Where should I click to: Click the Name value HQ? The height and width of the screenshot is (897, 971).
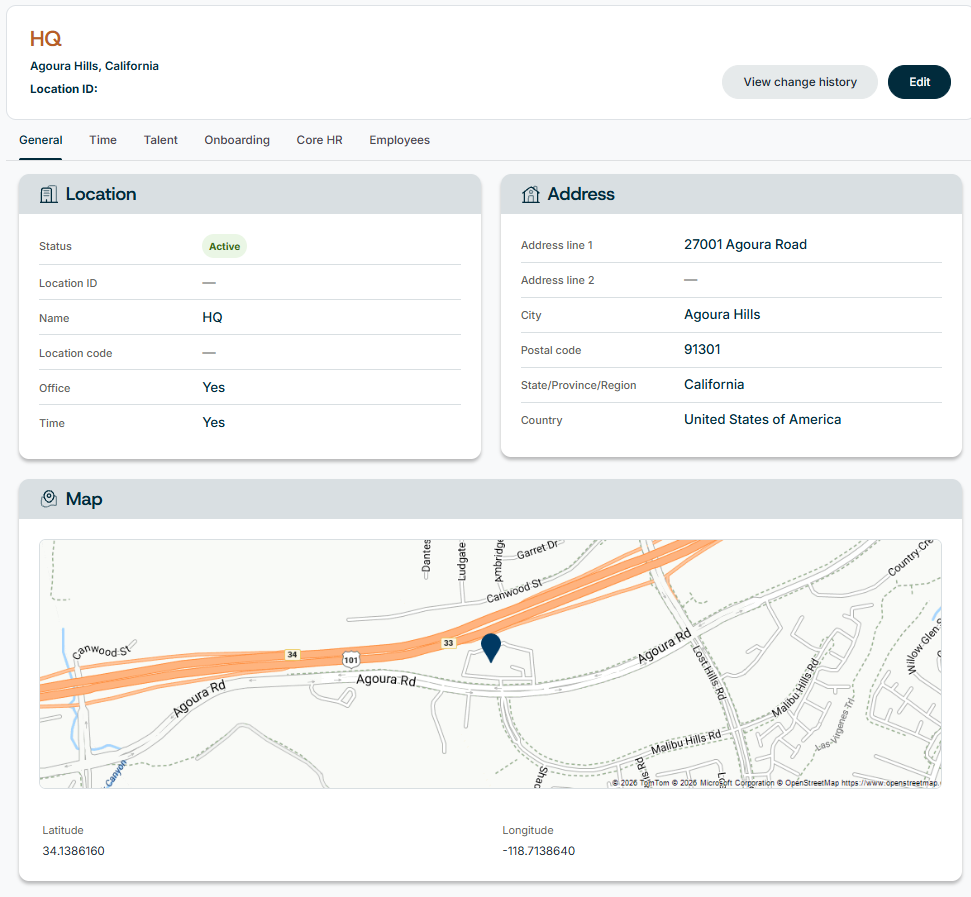[x=212, y=318]
